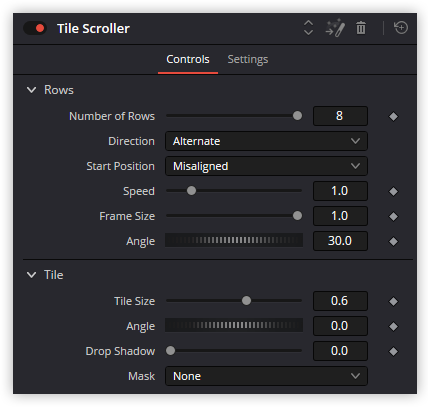Click the Number of Rows value field
Screen dimensions: 428x407
click(340, 116)
